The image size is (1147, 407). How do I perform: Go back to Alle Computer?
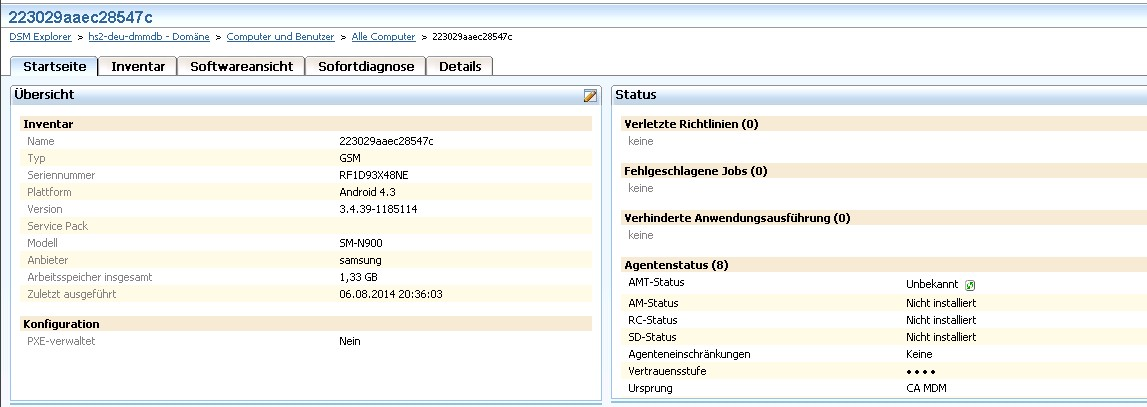tap(383, 37)
